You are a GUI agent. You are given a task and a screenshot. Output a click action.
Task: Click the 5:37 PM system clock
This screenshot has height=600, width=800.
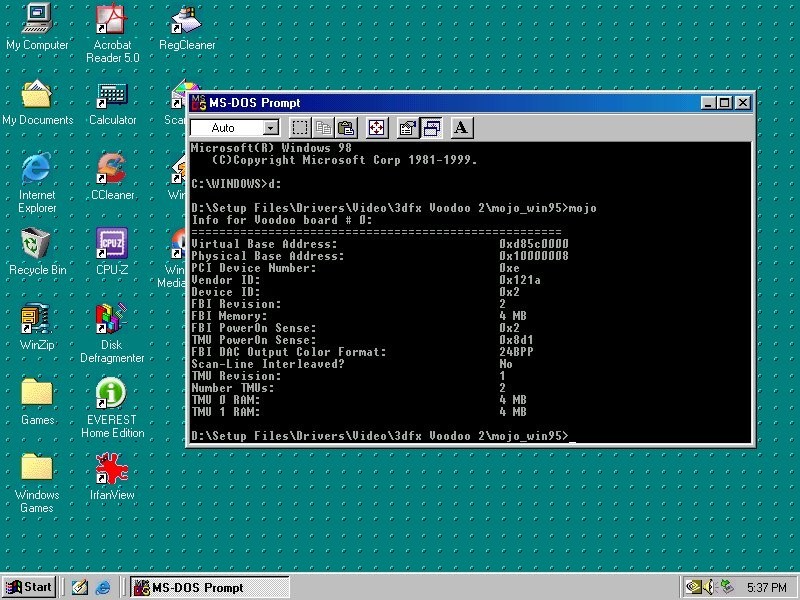click(765, 587)
